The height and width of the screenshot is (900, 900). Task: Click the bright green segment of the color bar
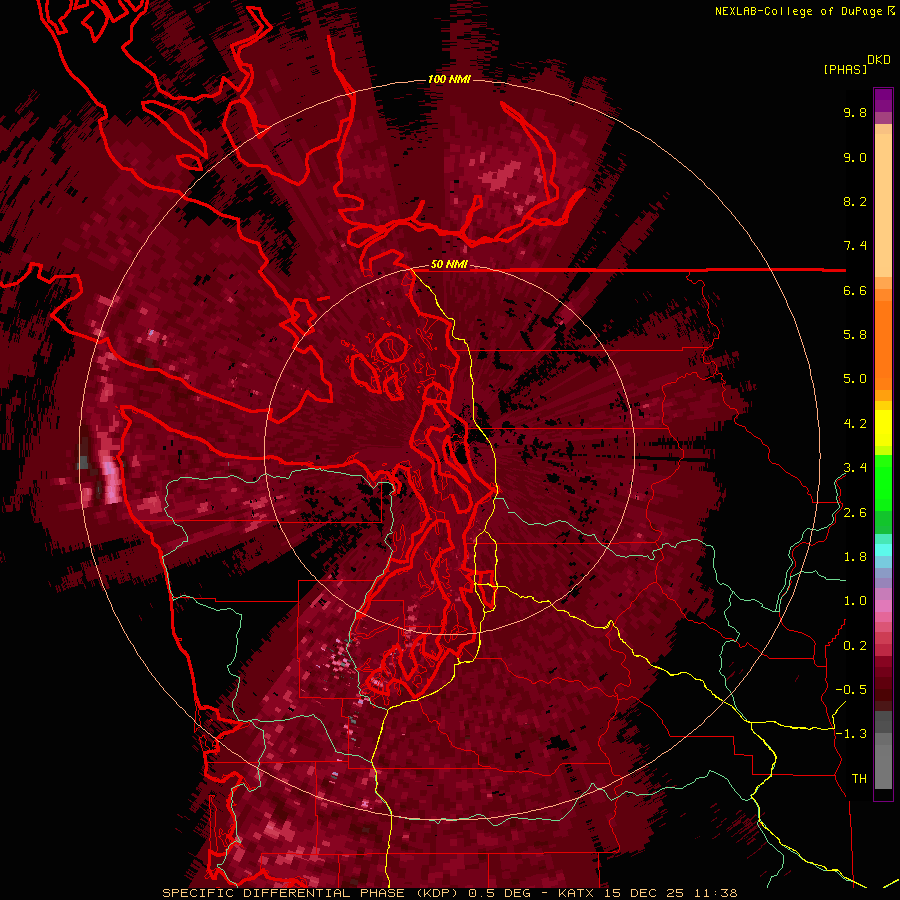pos(883,482)
